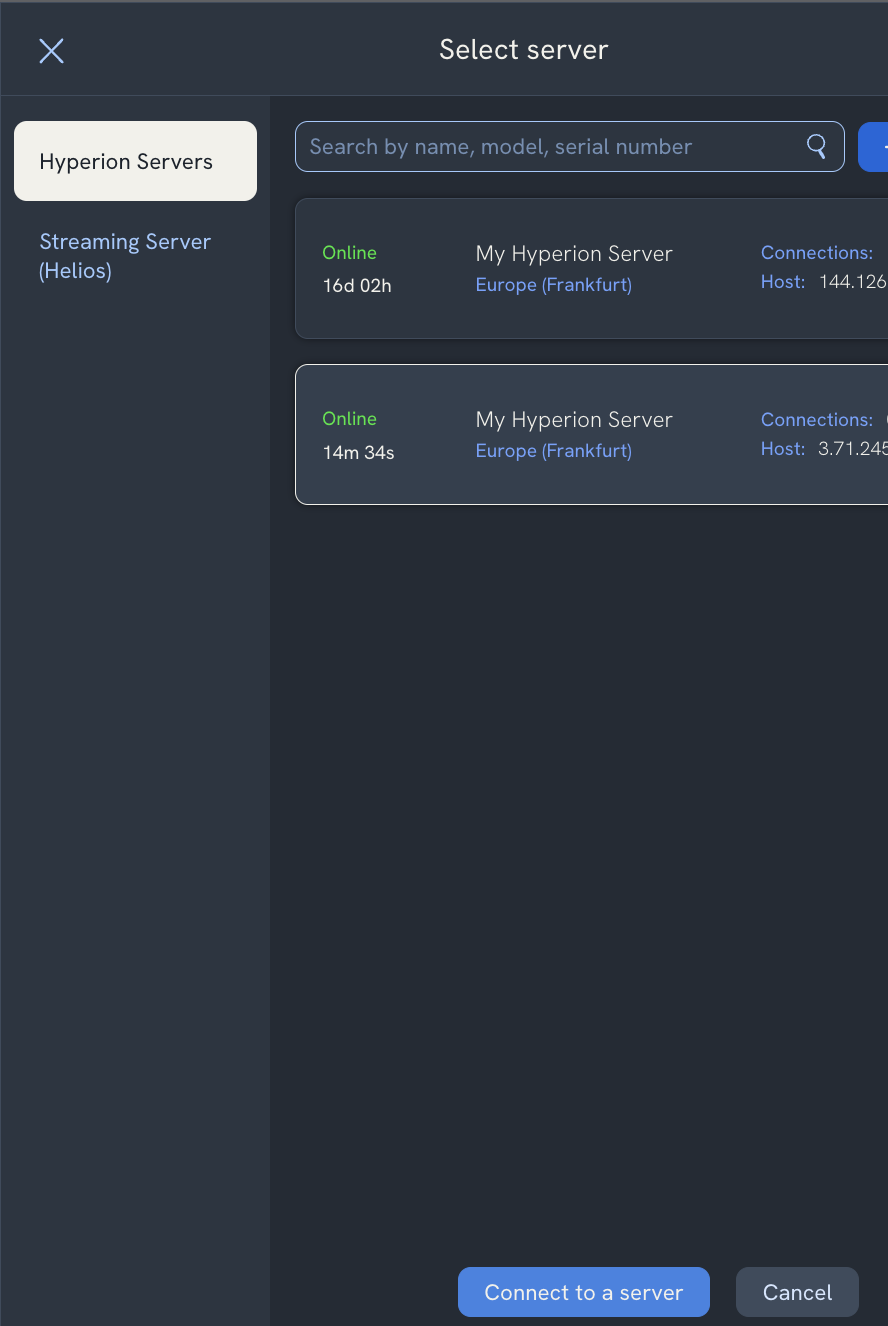Click Europe (Frankfurt) on the second server
Screen dimensions: 888x1326
coord(553,451)
